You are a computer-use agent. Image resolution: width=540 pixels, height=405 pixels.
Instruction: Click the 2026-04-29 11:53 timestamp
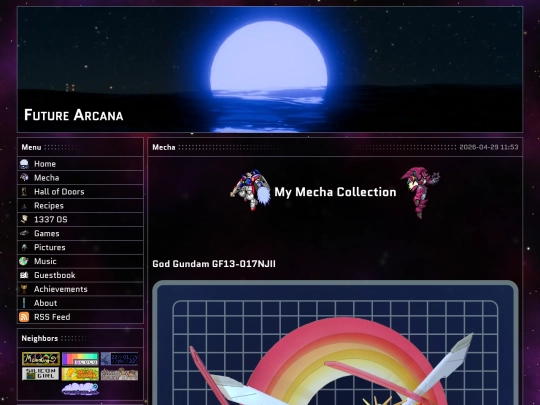489,147
